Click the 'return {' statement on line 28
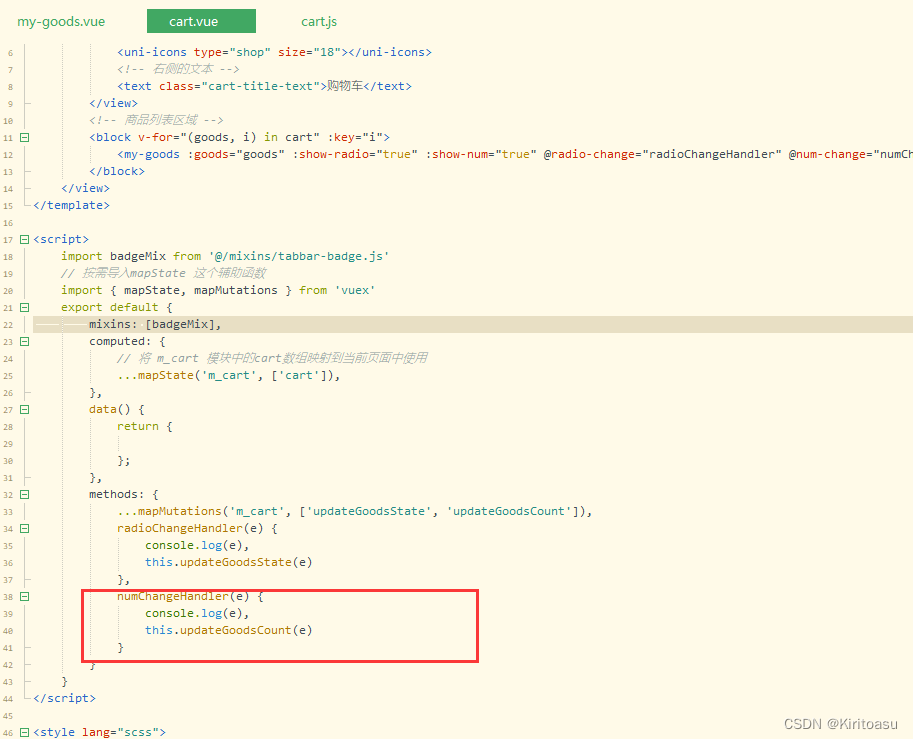The width and height of the screenshot is (913, 739). [145, 426]
